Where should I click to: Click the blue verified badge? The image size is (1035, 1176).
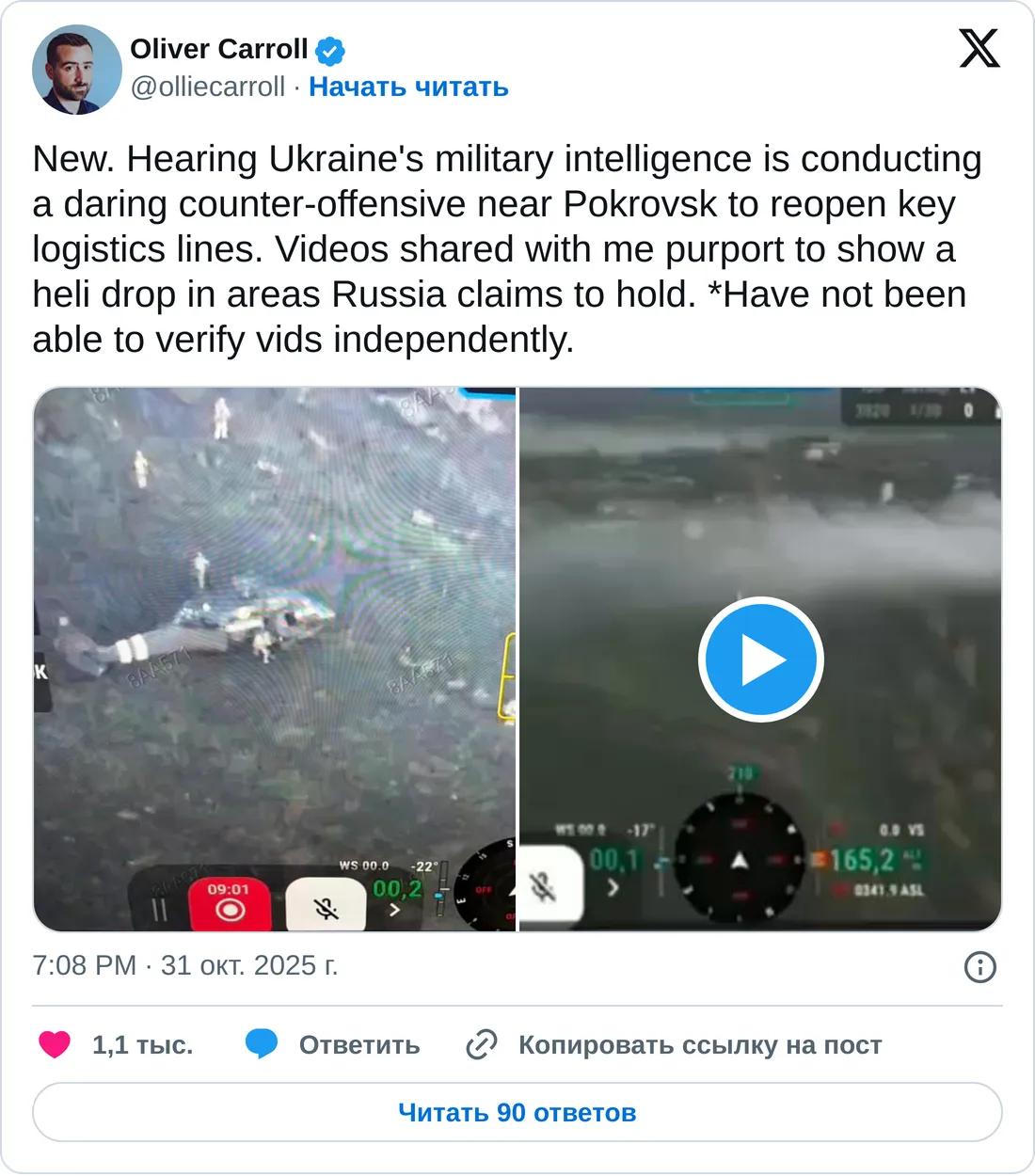coord(330,50)
